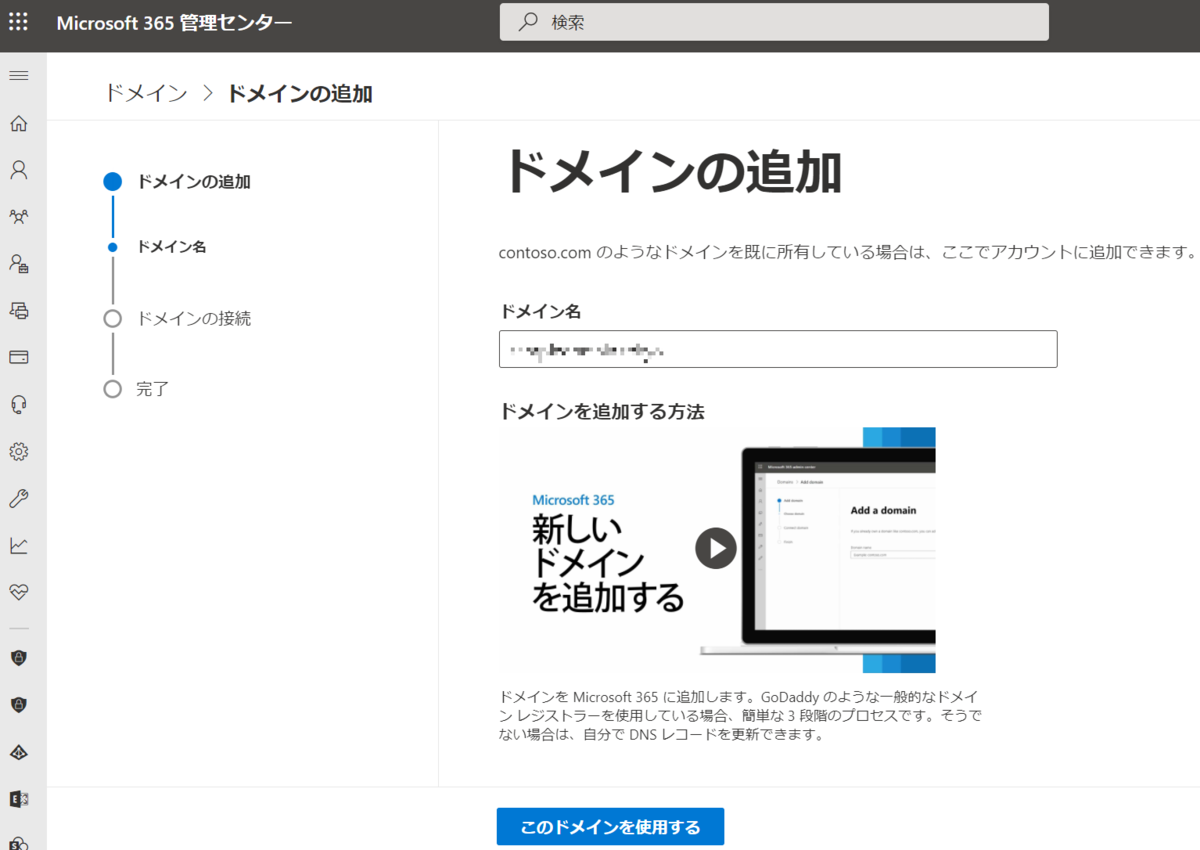Go back to ドメイン breadcrumb link
The width and height of the screenshot is (1200, 850).
(x=146, y=93)
